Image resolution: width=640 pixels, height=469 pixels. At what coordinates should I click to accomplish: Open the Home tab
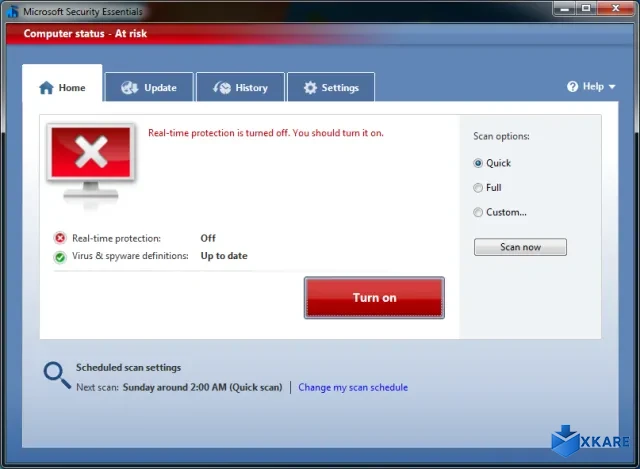pyautogui.click(x=62, y=83)
